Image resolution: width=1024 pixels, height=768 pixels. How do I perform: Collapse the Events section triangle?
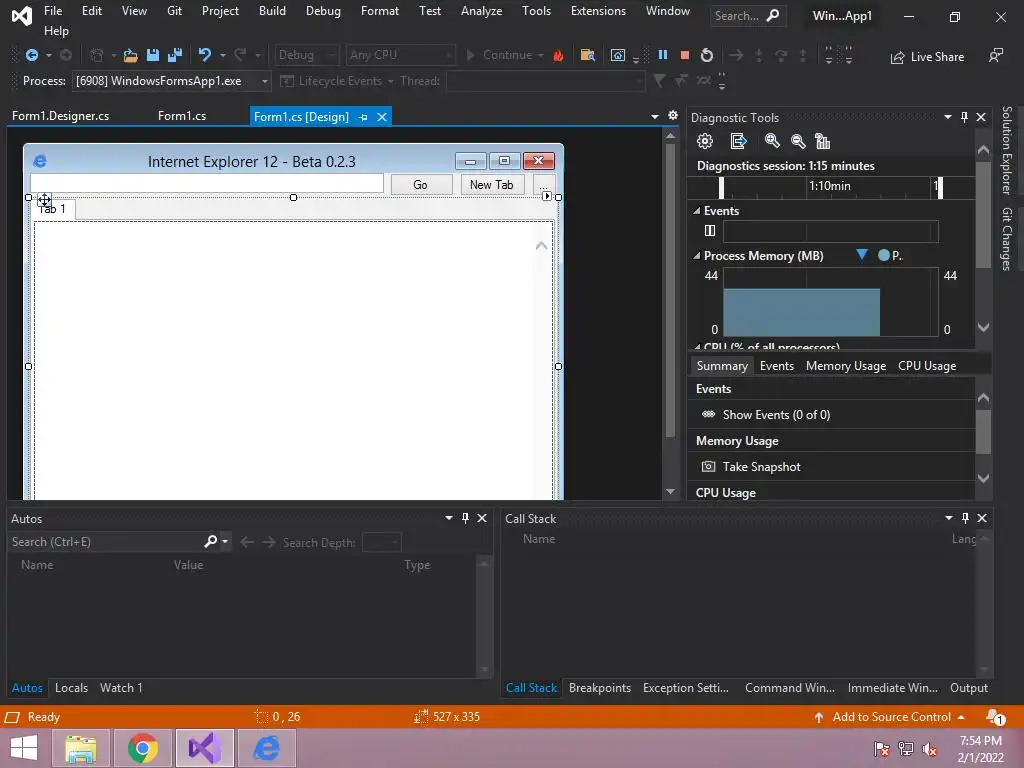(696, 211)
